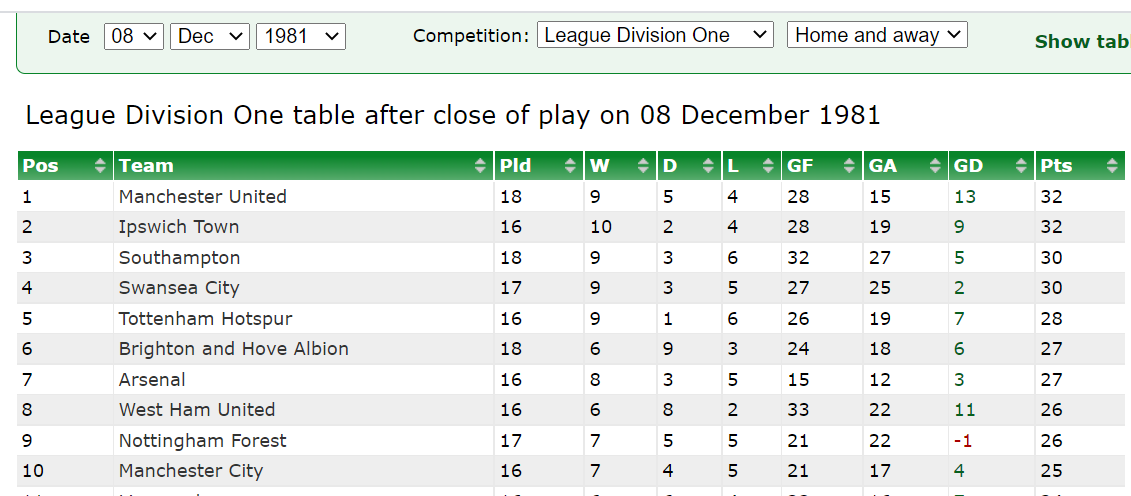Open the day dropdown showing 08
The image size is (1131, 496).
coord(134,36)
